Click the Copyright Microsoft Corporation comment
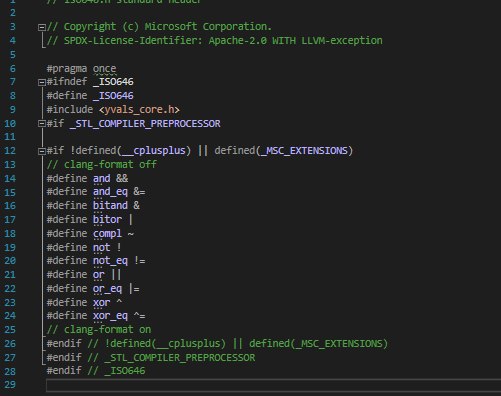Viewport: 501px width, 396px height. coord(159,27)
